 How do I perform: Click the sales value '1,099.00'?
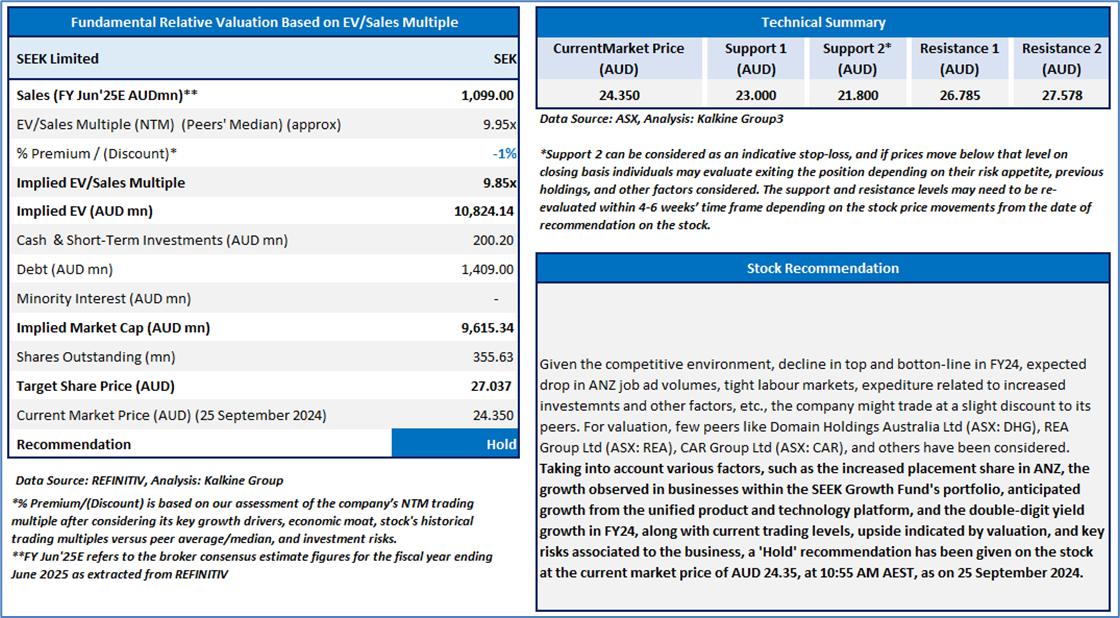click(x=488, y=94)
